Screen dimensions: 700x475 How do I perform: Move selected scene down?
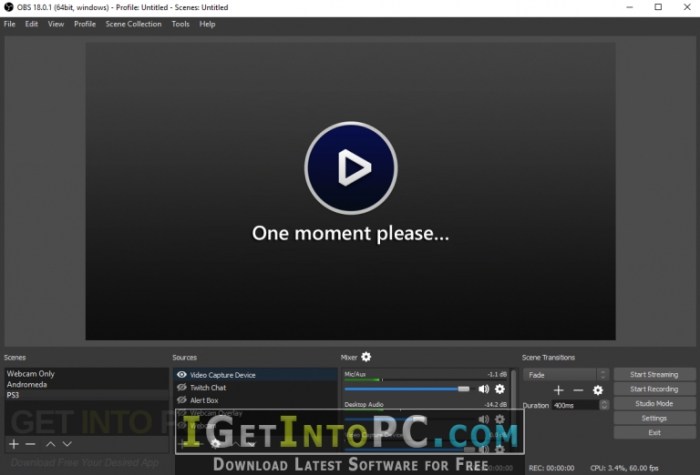(x=67, y=444)
